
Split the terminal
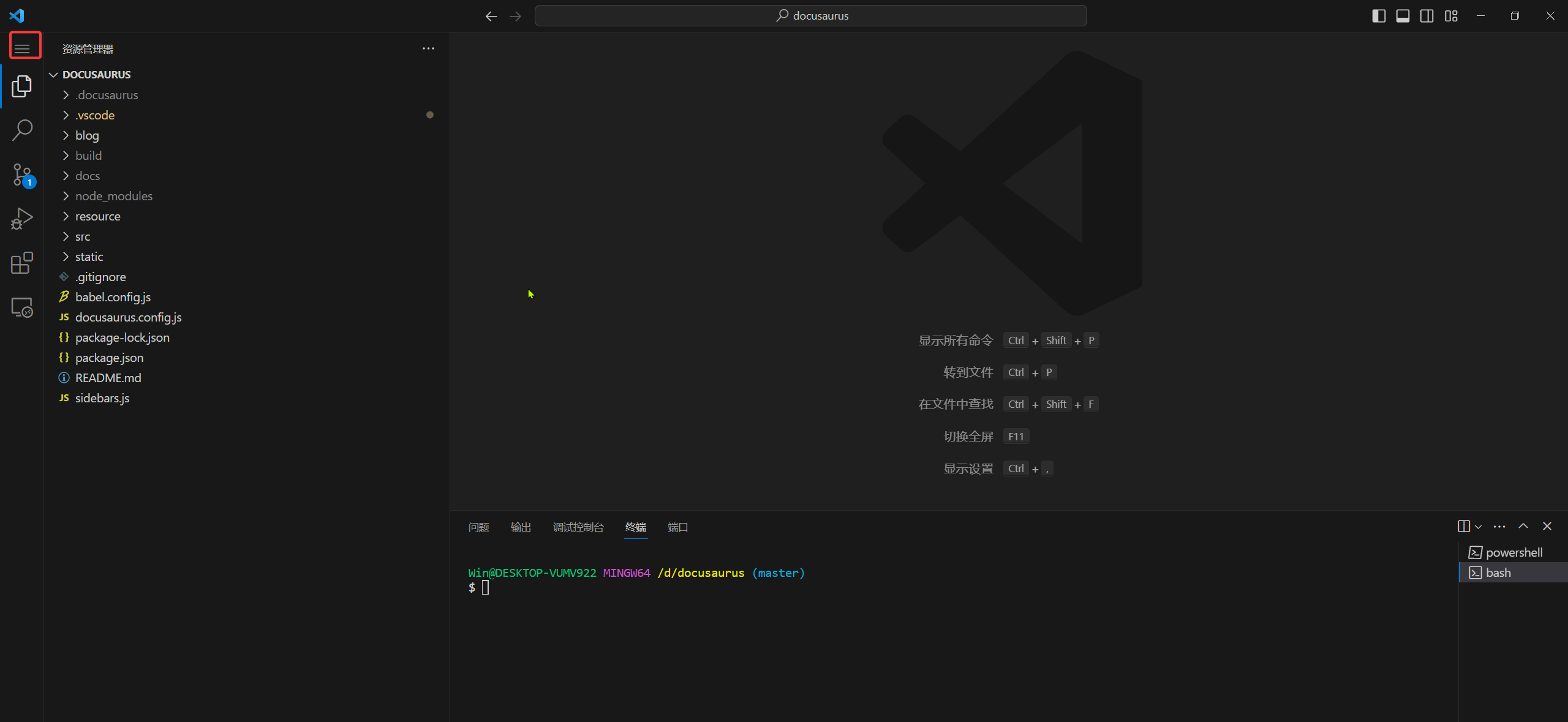(x=1464, y=526)
